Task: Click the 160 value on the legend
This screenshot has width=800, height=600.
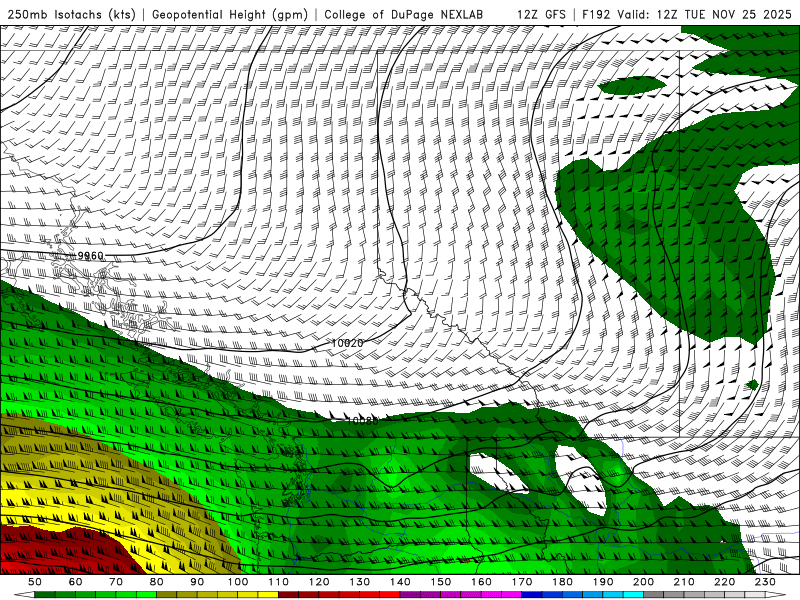Action: (x=481, y=582)
